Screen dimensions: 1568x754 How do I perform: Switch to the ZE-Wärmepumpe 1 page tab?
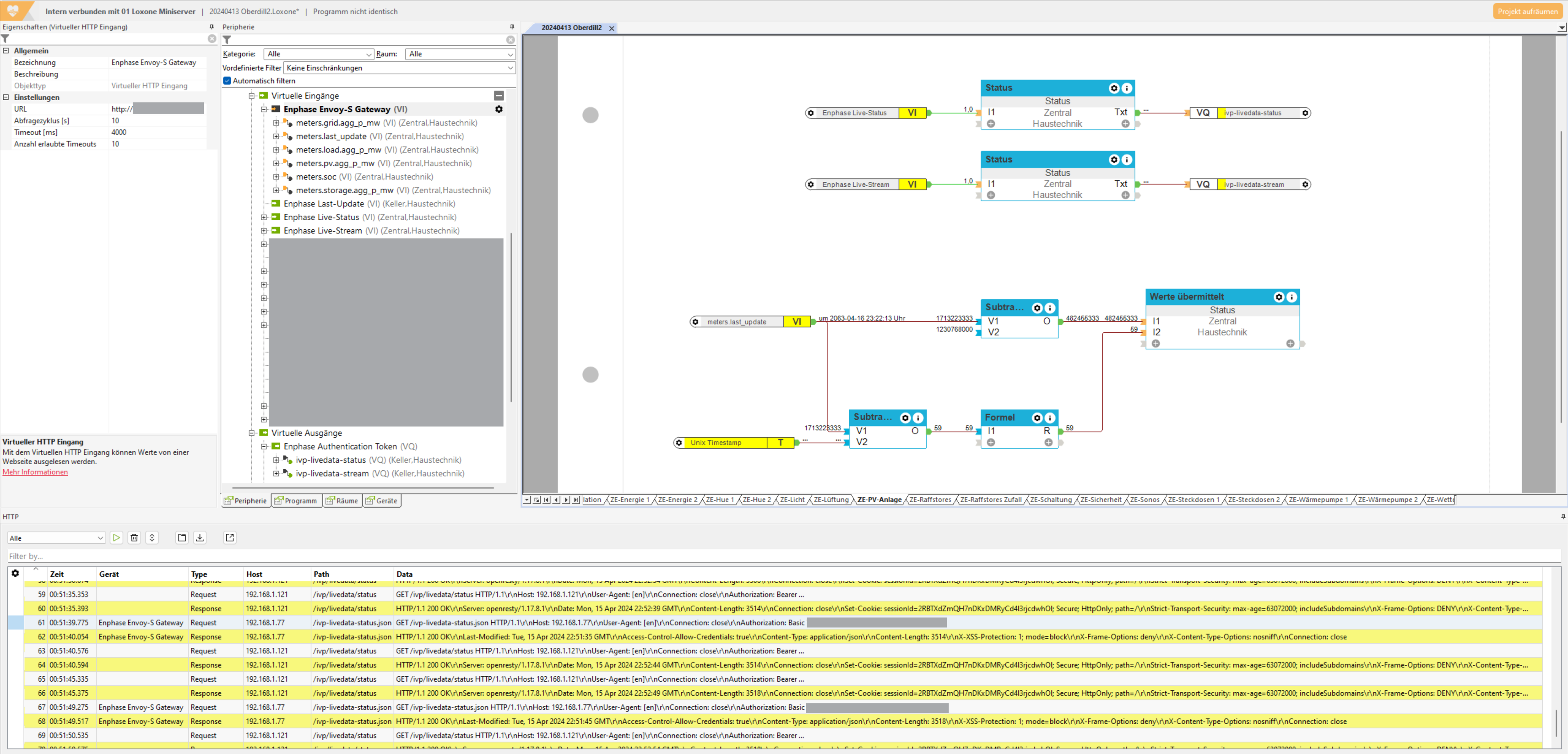pos(1318,500)
